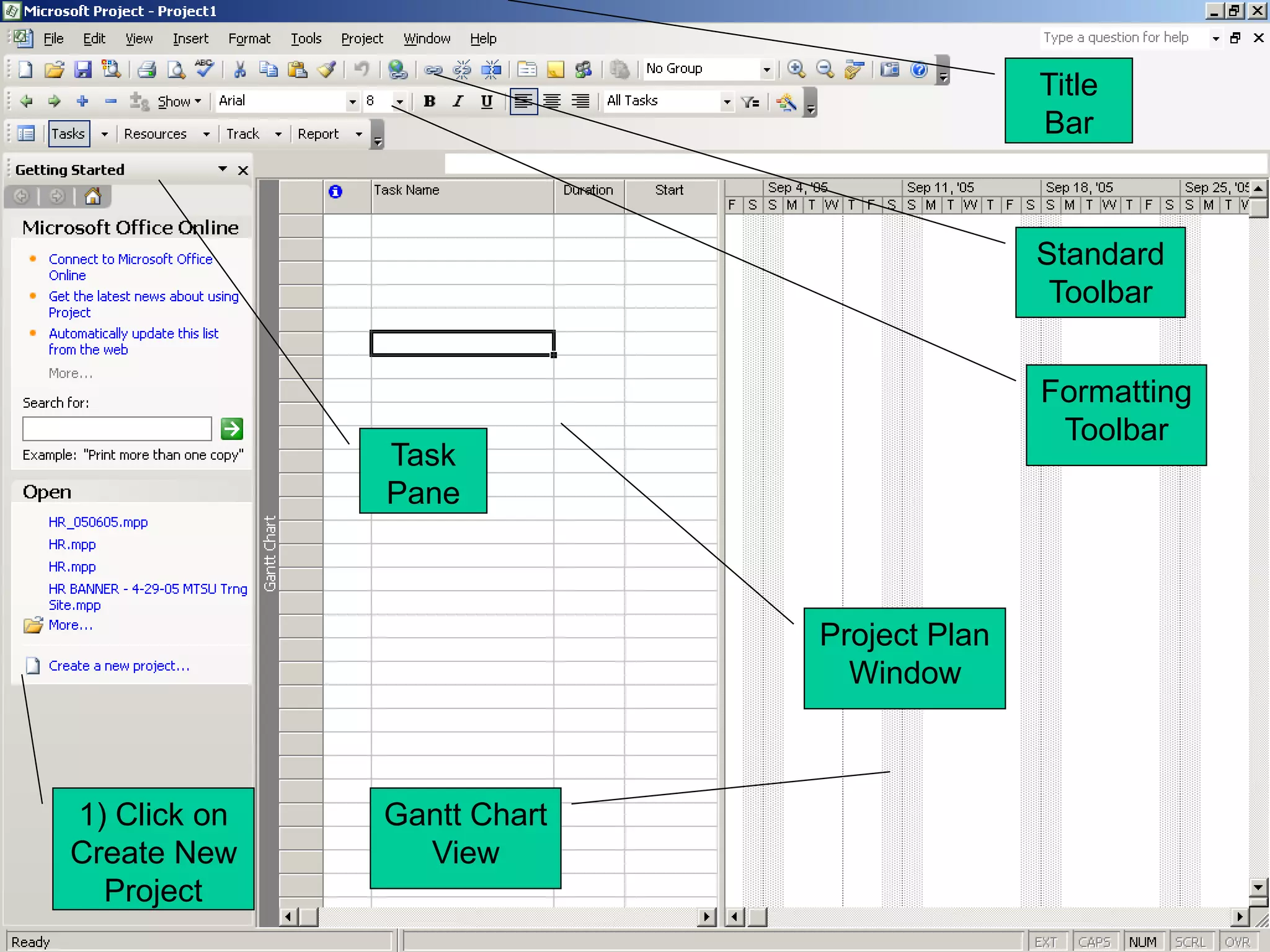
Task: Toggle Align Right
Action: 580,102
